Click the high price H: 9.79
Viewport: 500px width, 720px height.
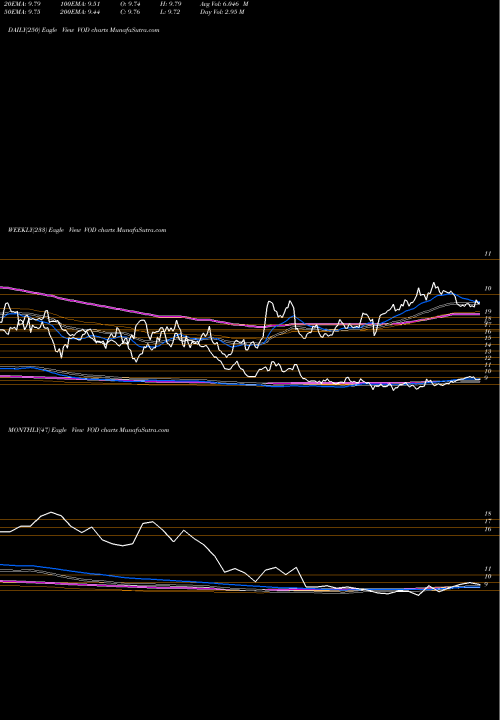tap(171, 4)
